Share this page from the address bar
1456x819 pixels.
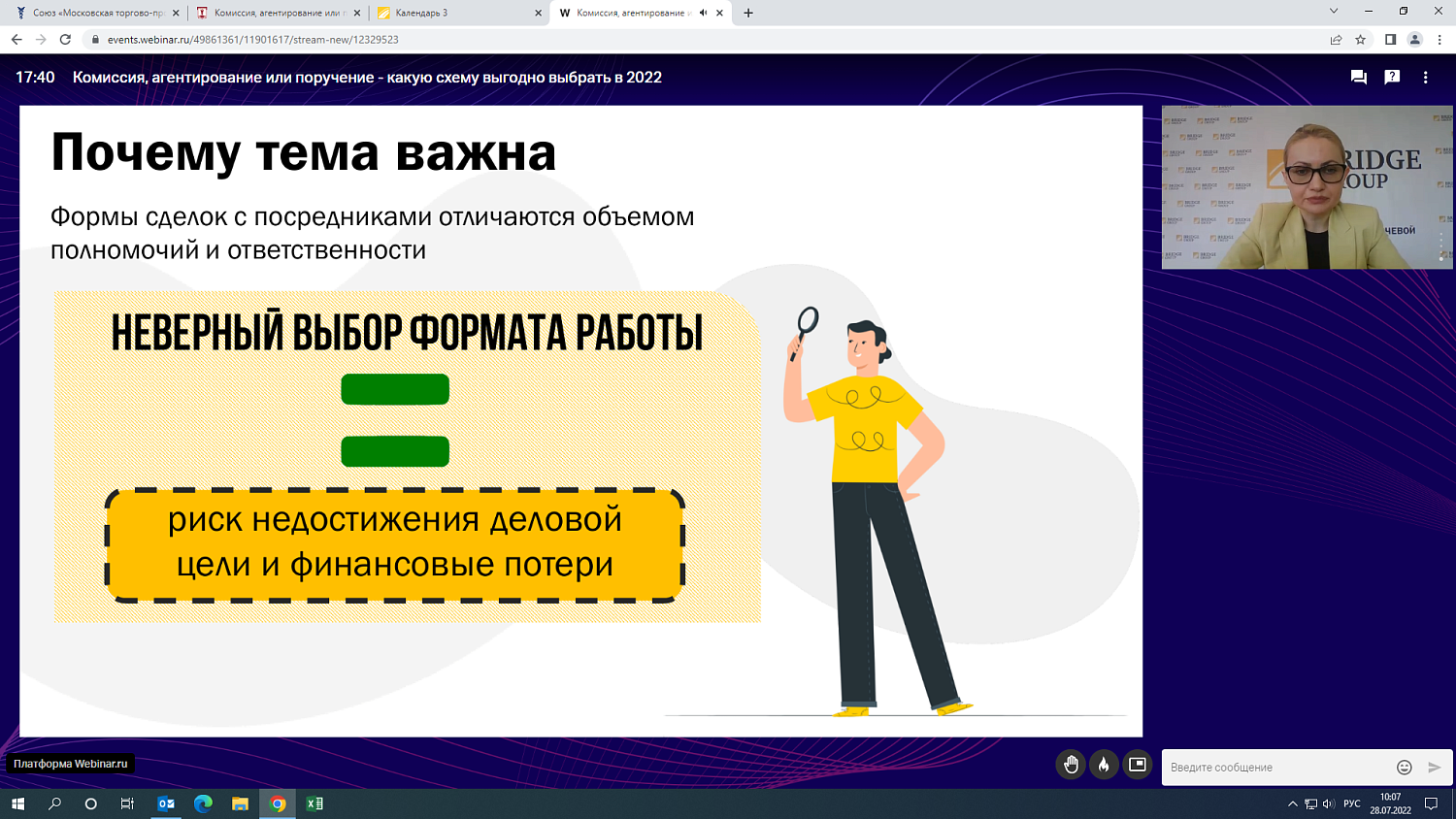[x=1336, y=40]
